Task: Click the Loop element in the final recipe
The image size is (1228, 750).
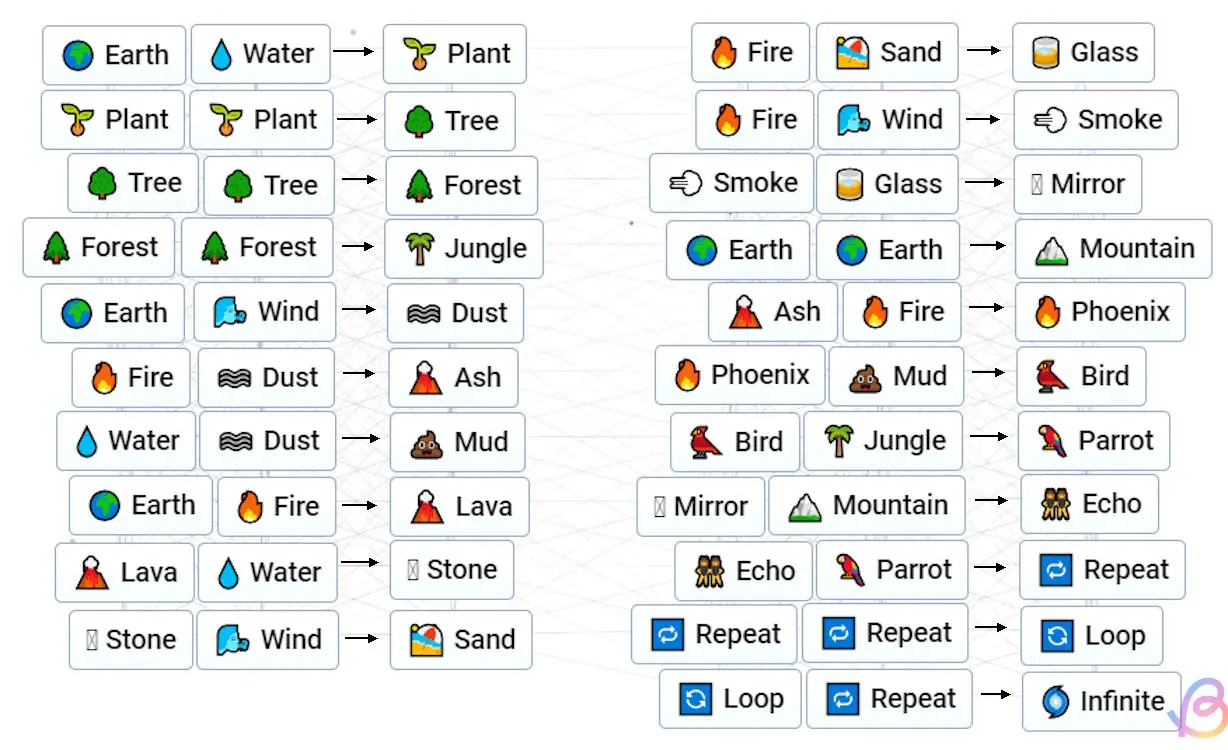Action: (730, 698)
